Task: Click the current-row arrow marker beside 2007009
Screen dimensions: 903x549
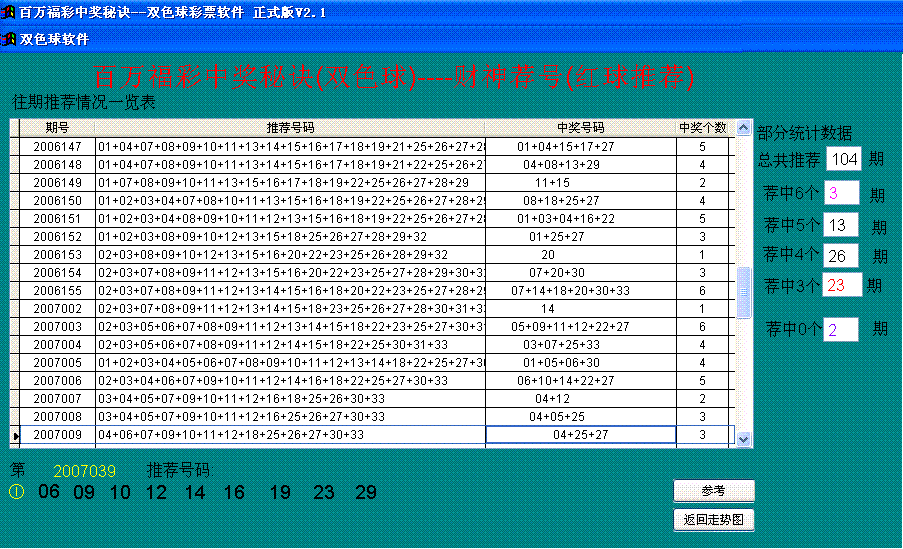Action: click(15, 435)
